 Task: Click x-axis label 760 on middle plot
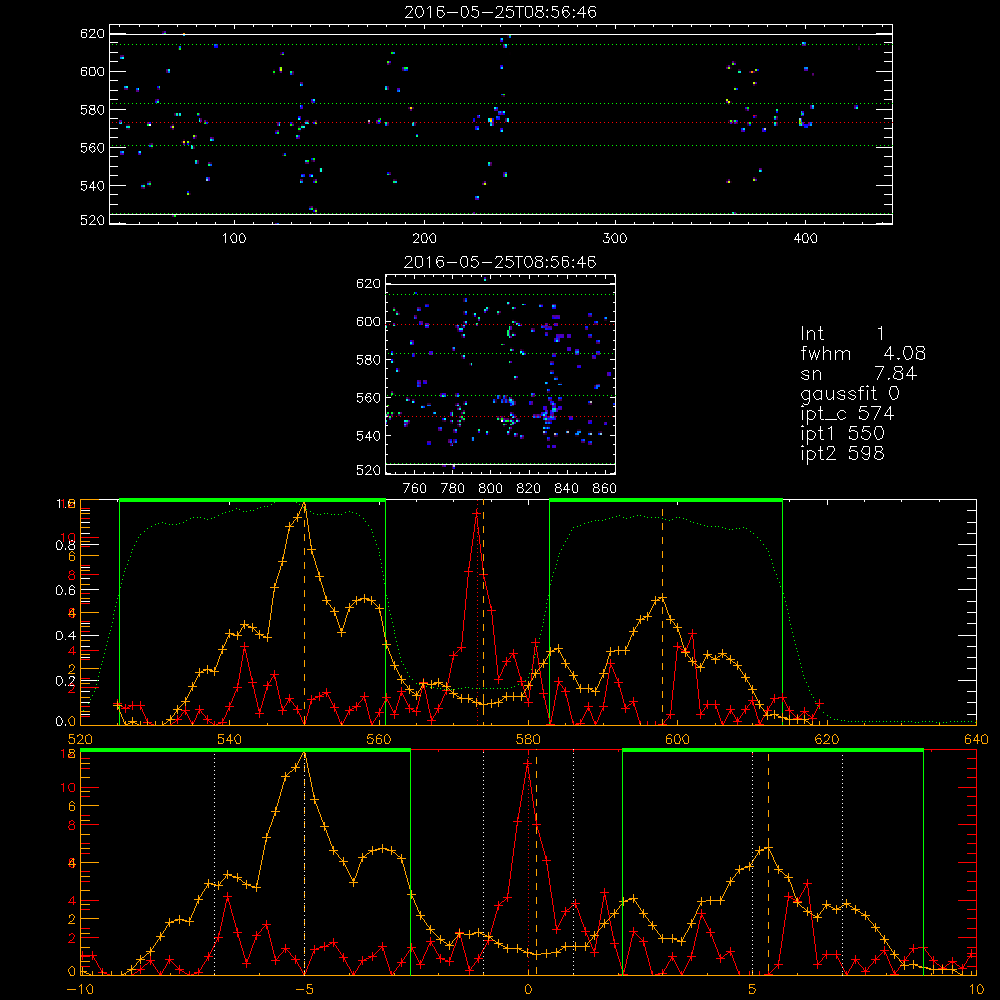point(415,489)
